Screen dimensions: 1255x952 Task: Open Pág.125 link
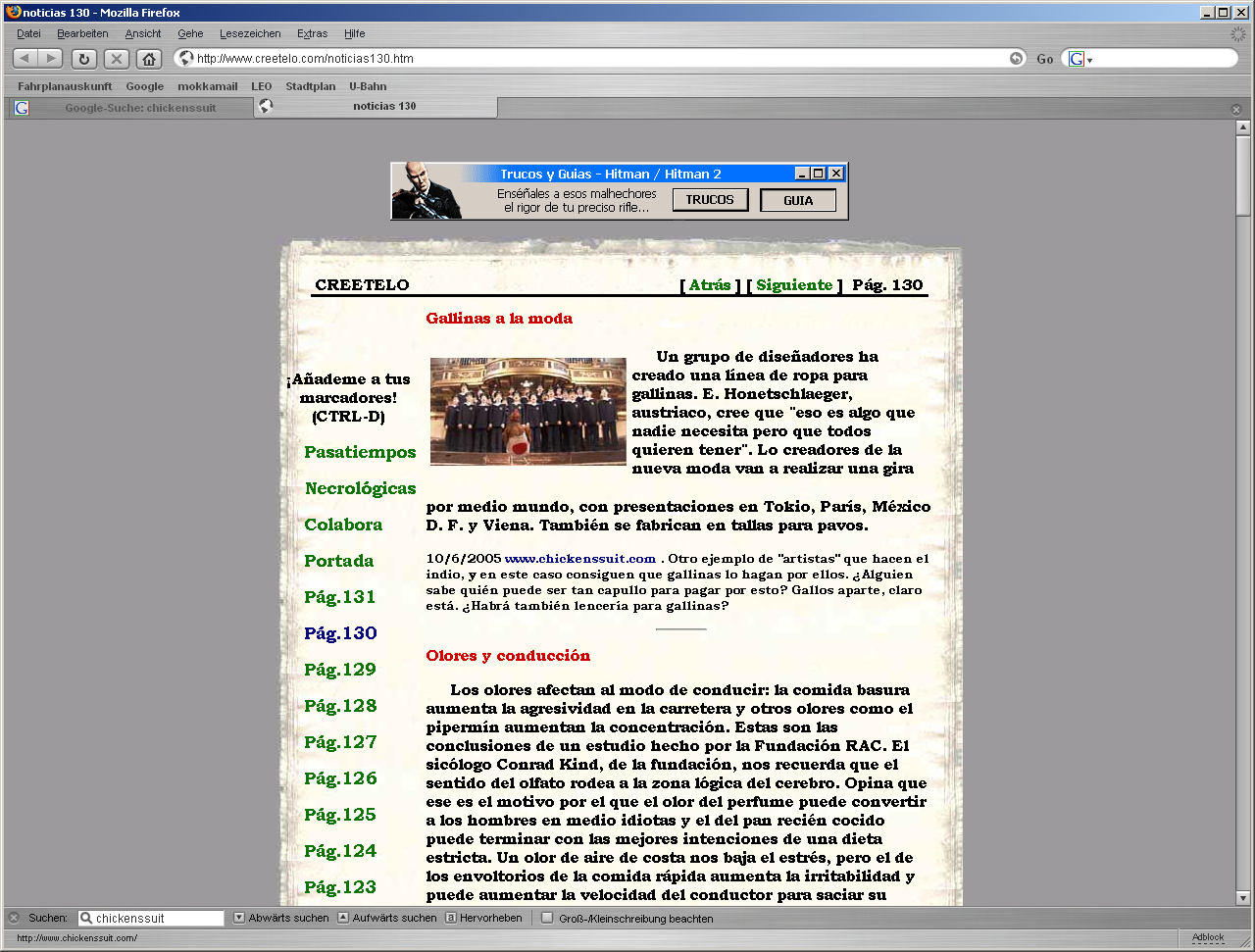pyautogui.click(x=340, y=815)
